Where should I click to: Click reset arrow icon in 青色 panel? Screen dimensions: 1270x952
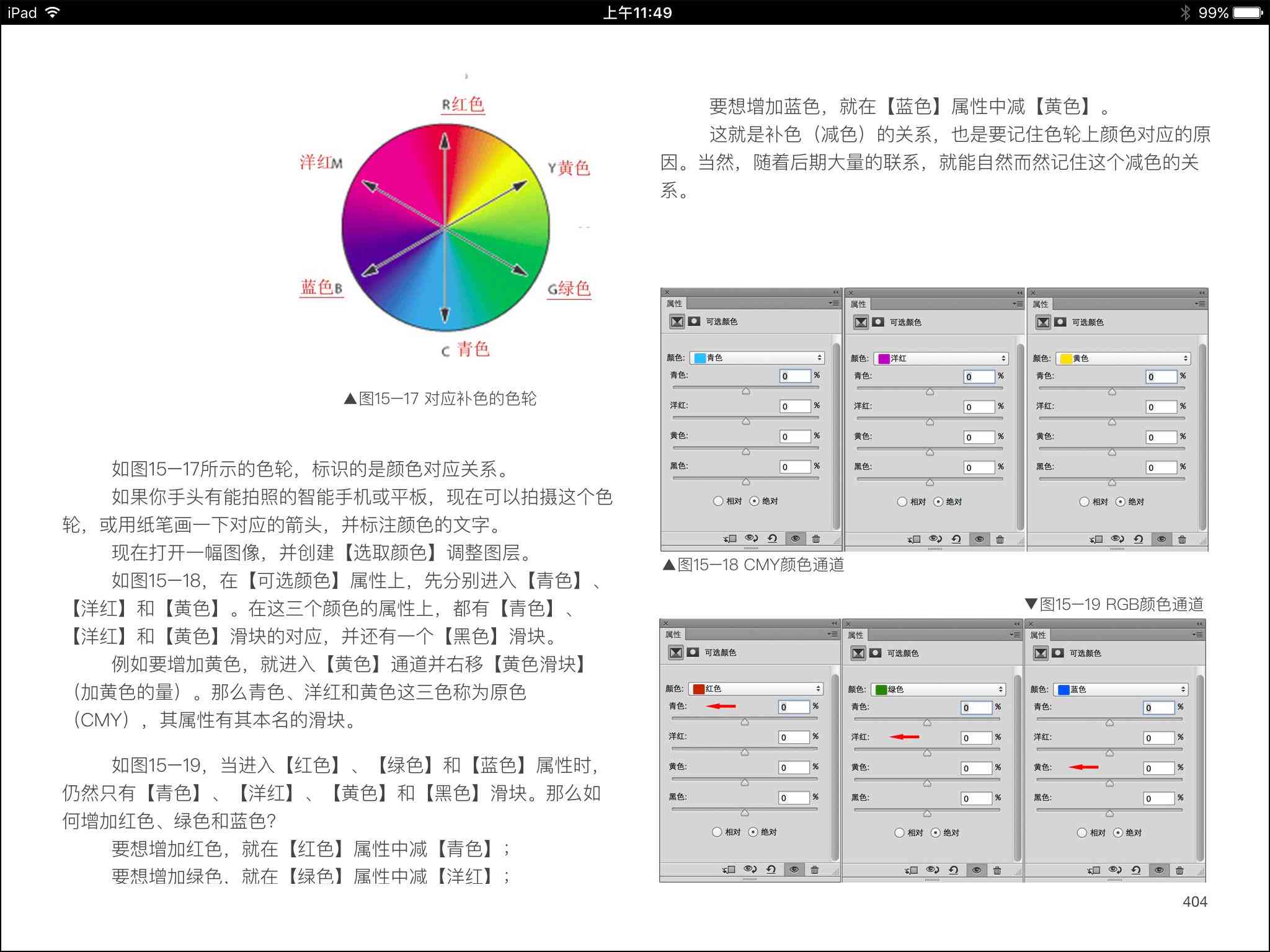773,539
